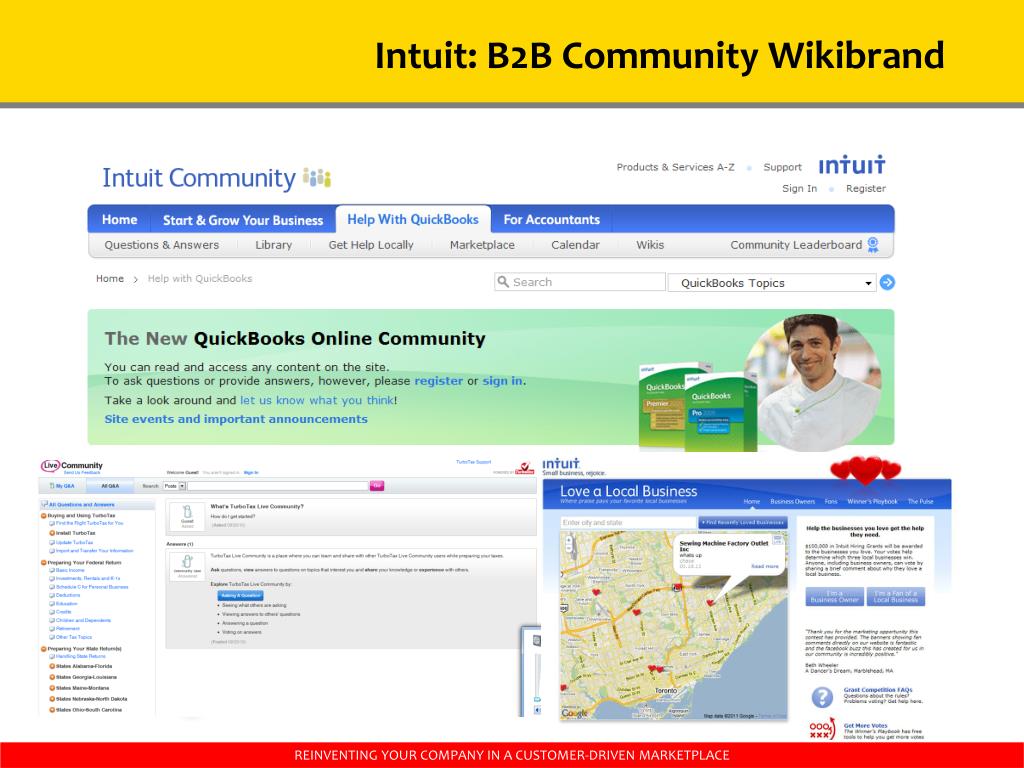Click the Community Leaderboard ribbon icon
Image resolution: width=1024 pixels, height=768 pixels.
tap(872, 245)
